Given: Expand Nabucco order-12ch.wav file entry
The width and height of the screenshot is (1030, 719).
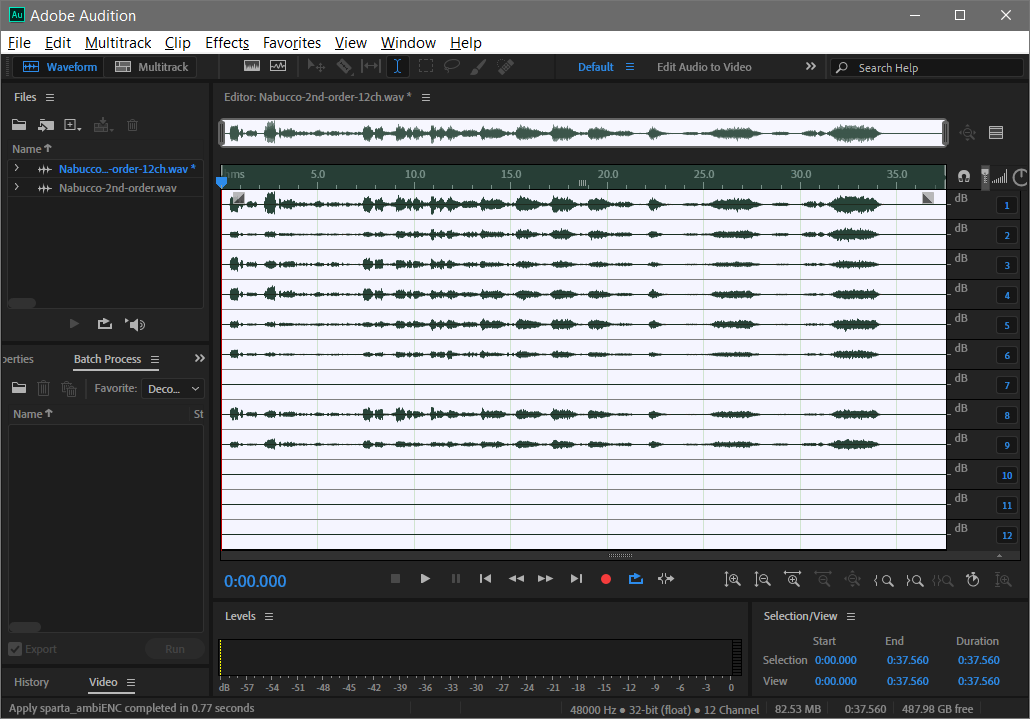Looking at the screenshot, I should [x=16, y=168].
